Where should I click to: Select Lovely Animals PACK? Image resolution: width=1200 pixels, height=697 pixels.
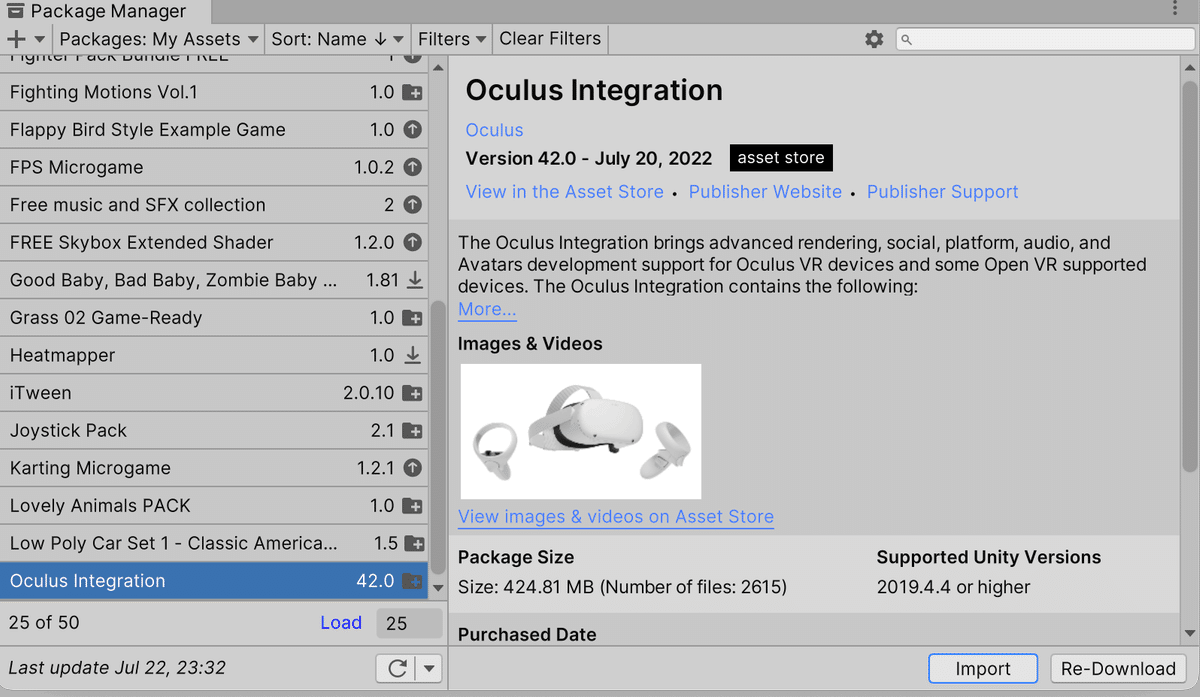pyautogui.click(x=214, y=506)
